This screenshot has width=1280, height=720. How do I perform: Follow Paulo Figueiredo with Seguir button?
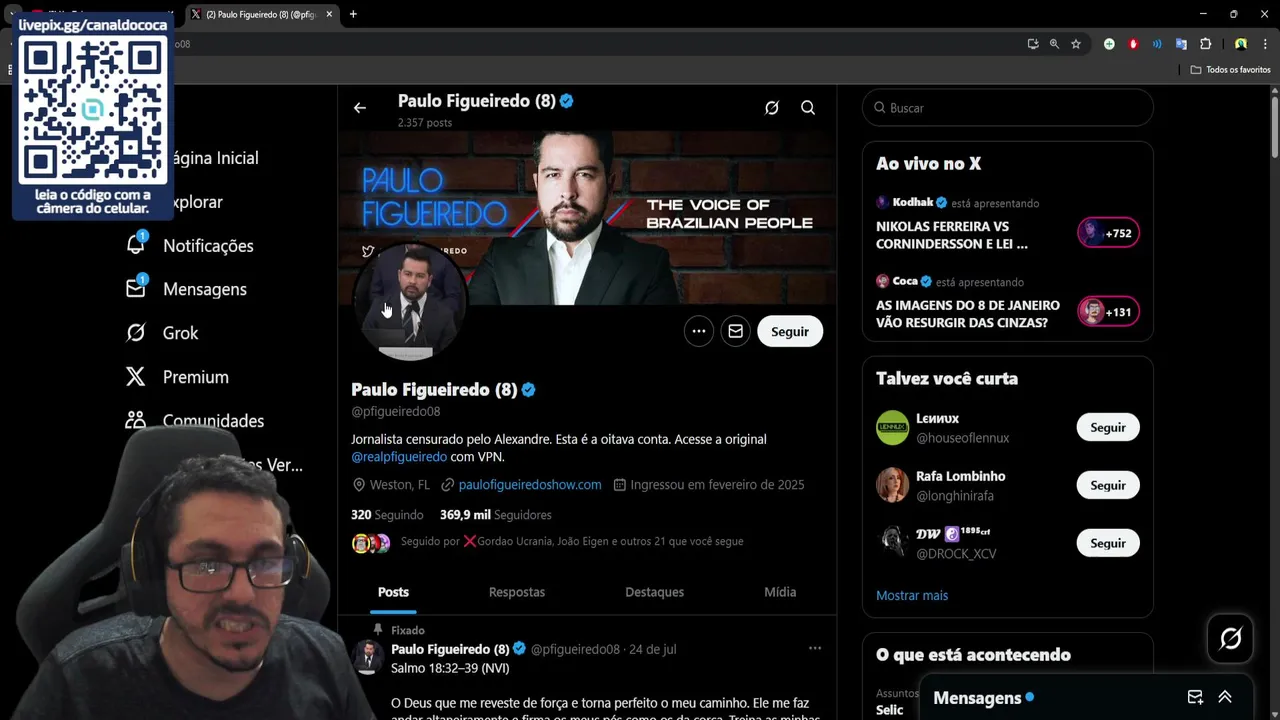click(x=790, y=332)
